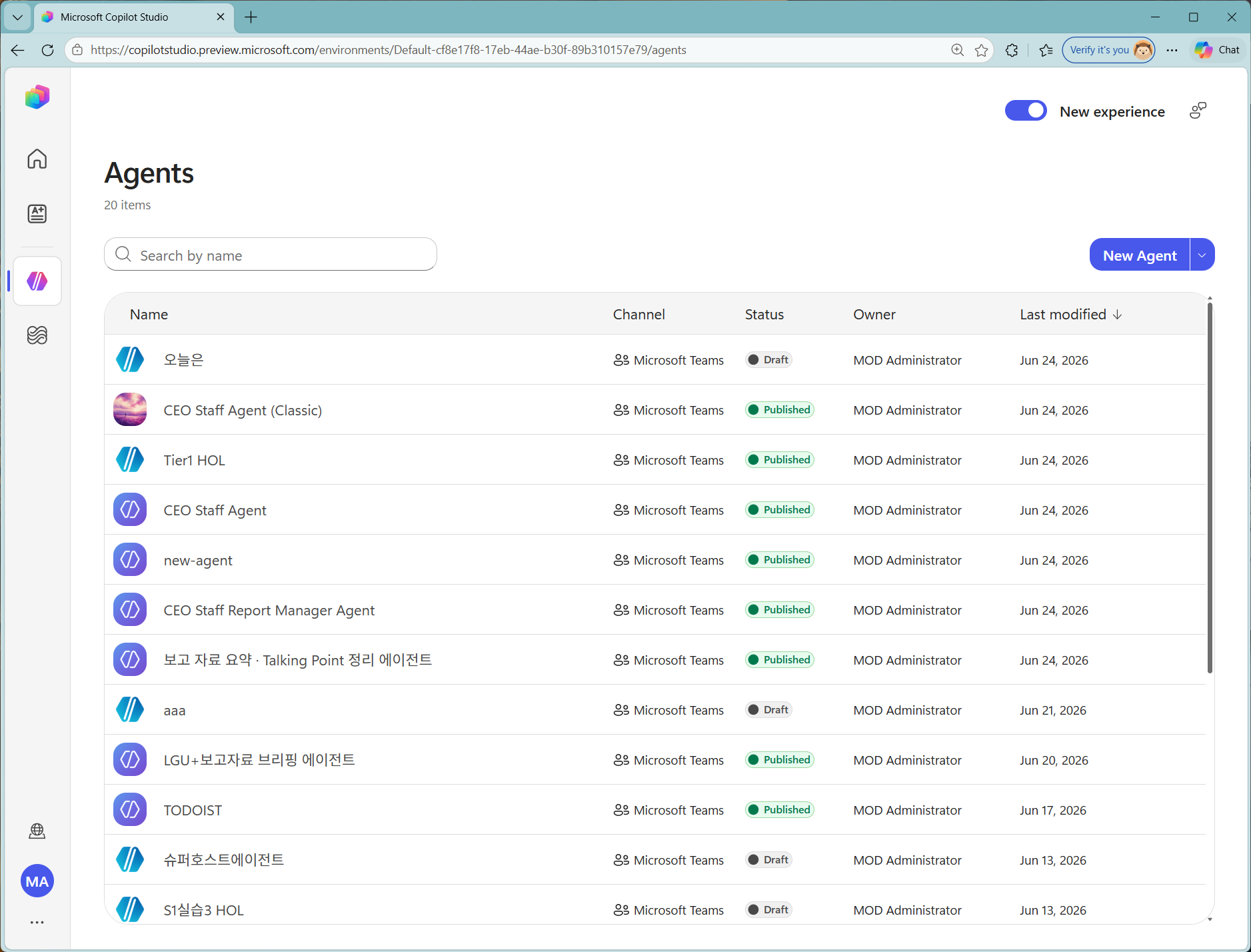Click the agents list vertical scrollbar
1251x952 pixels.
click(1210, 487)
